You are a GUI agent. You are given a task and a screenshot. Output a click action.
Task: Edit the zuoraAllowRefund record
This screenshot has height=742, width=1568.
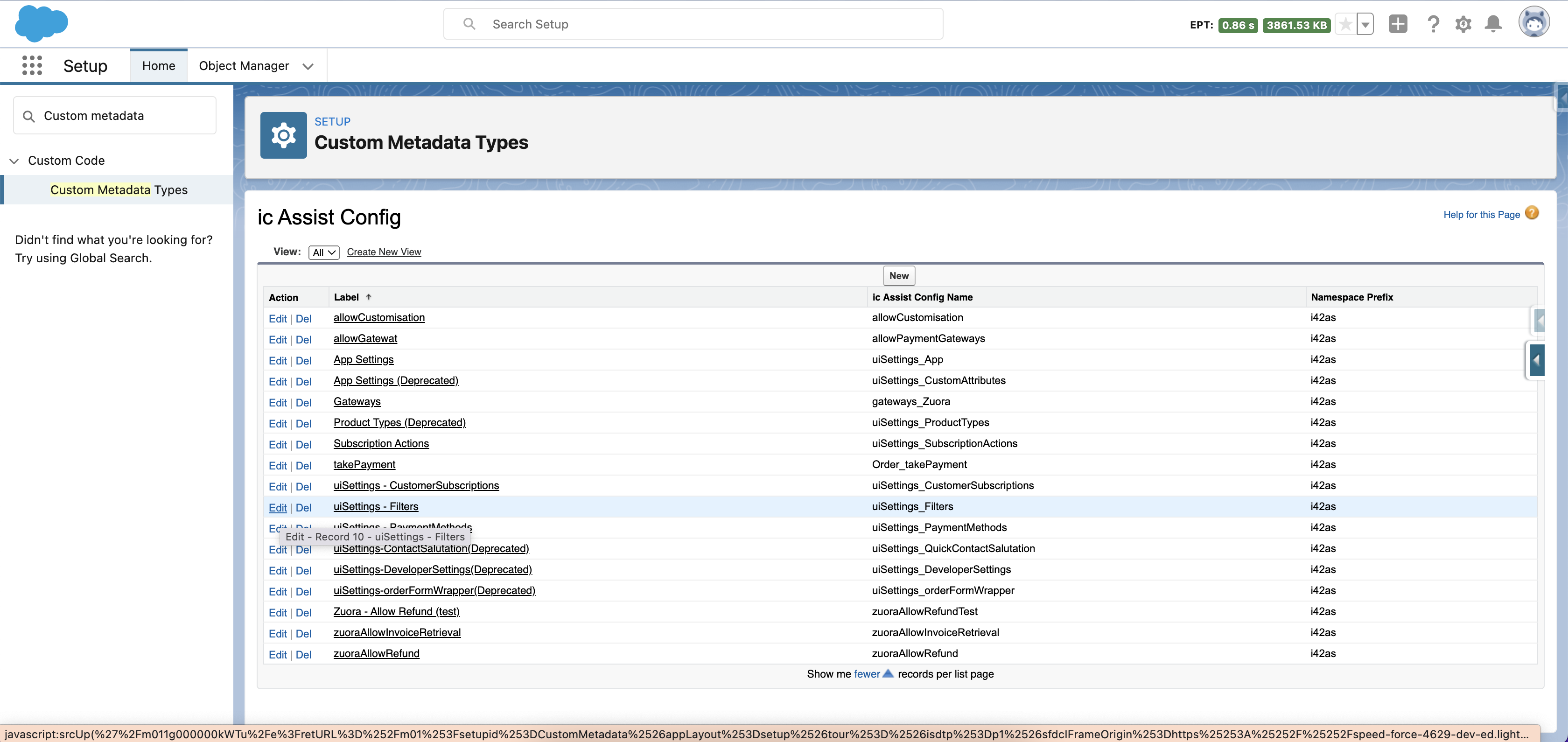click(x=278, y=655)
